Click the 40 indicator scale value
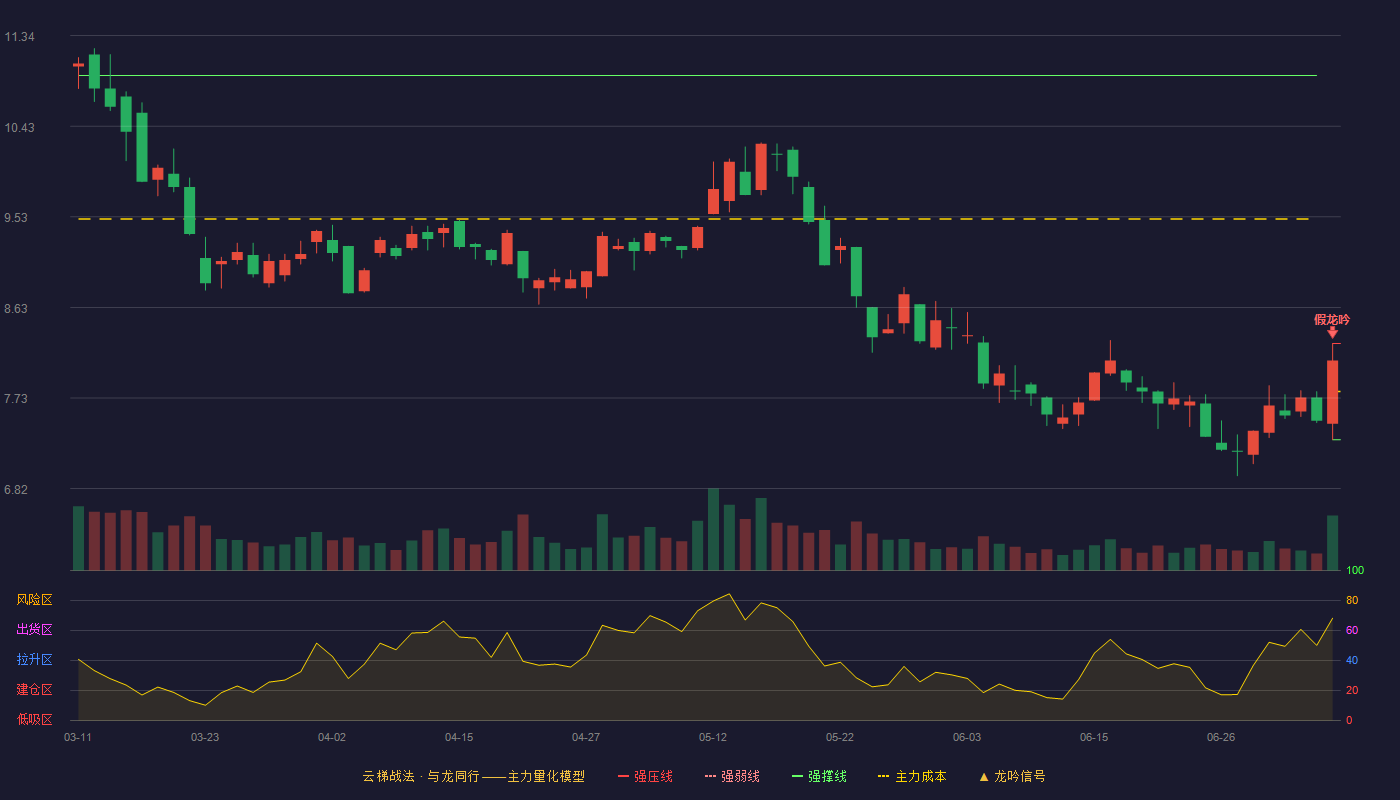 [x=1352, y=660]
